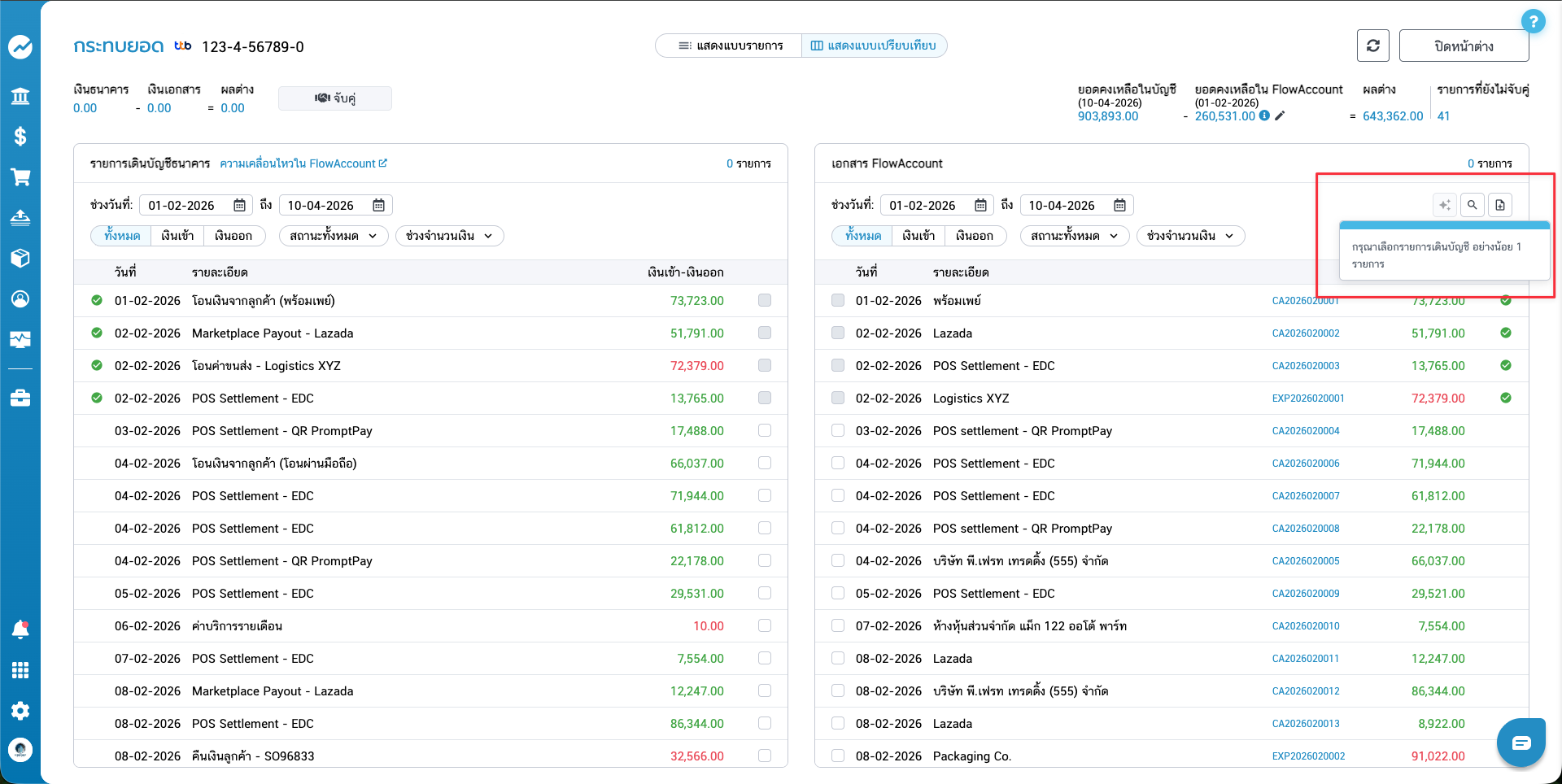Open the settings gear in sidebar
This screenshot has width=1562, height=784.
[20, 710]
